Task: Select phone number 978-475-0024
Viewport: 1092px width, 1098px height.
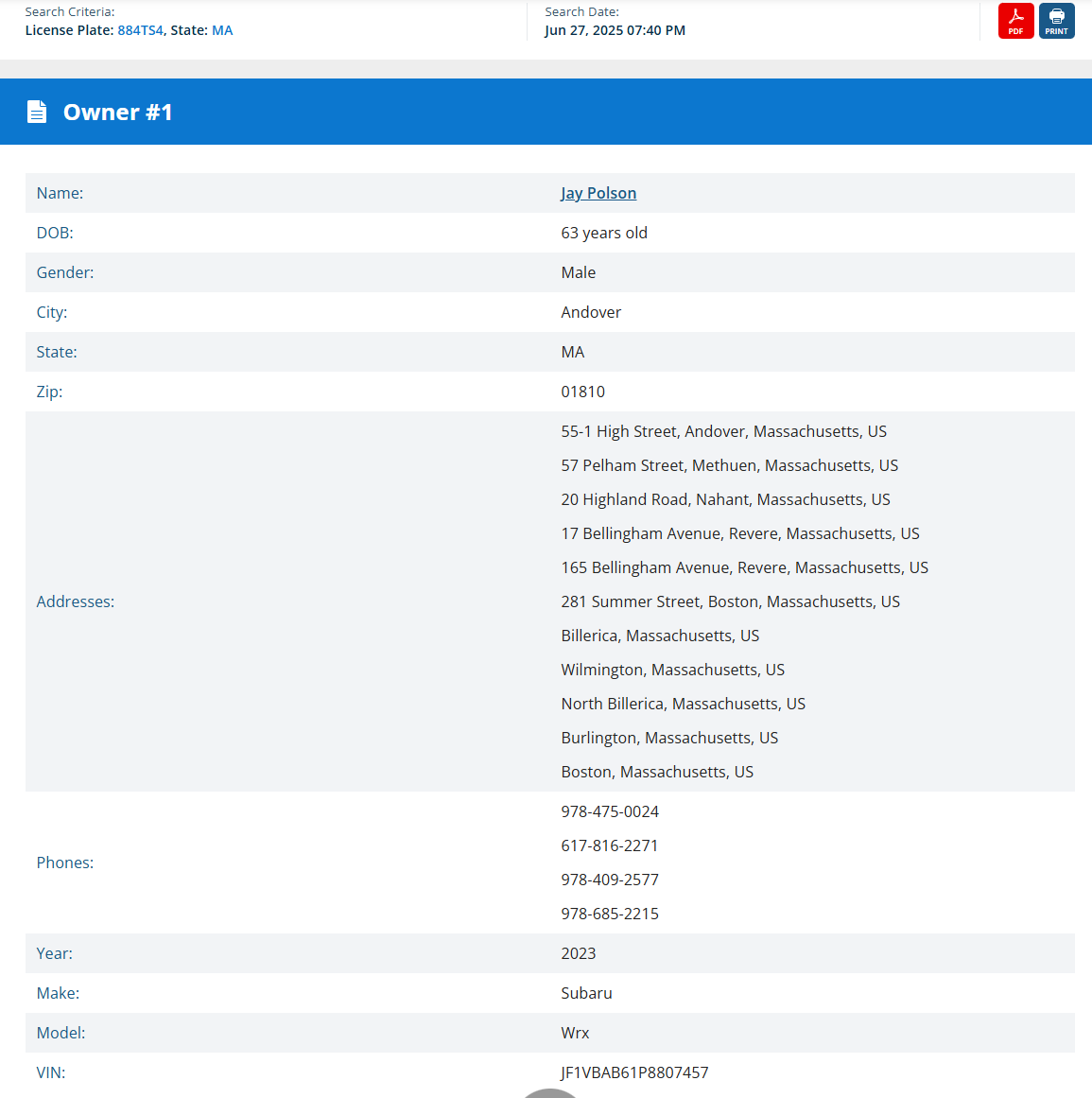Action: (x=610, y=812)
